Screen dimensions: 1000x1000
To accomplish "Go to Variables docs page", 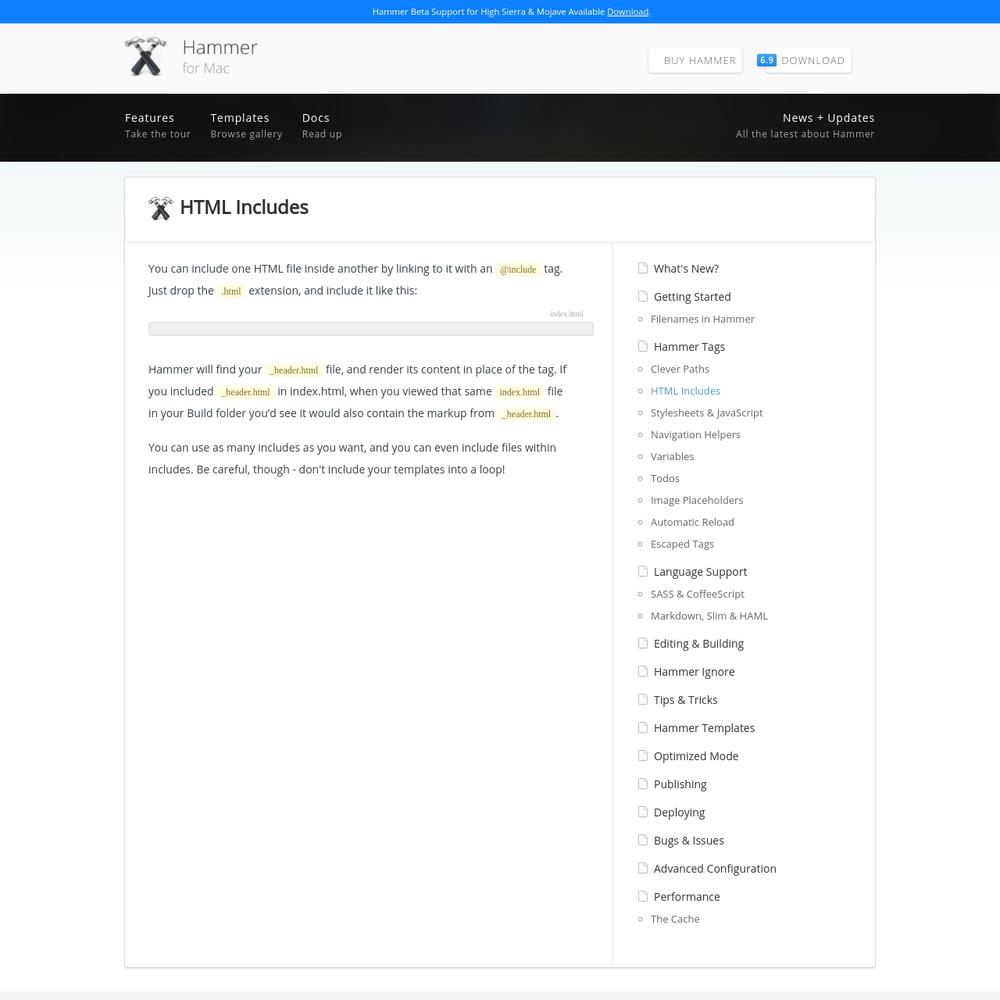I will click(672, 456).
